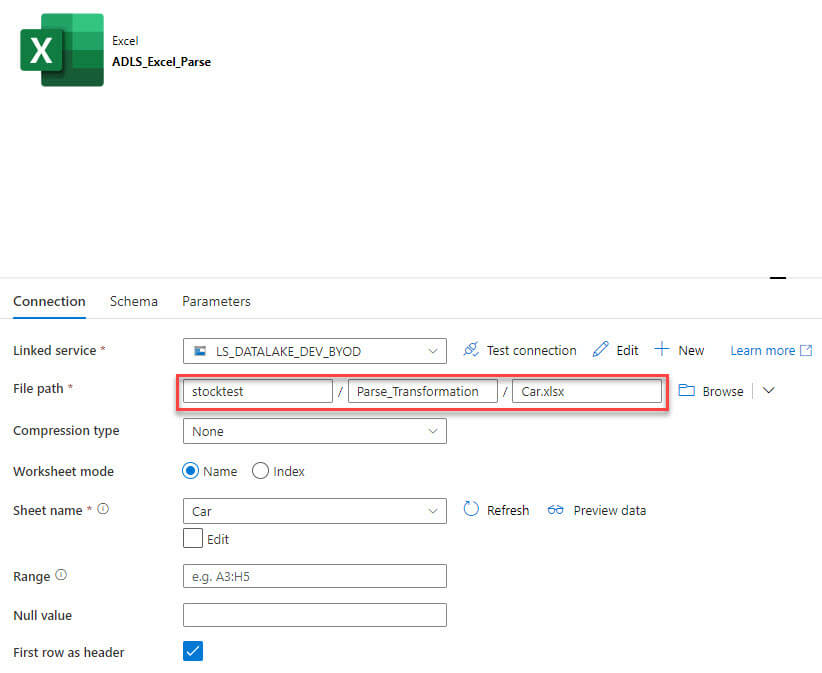Click the Browse button
The width and height of the screenshot is (822, 673).
711,391
